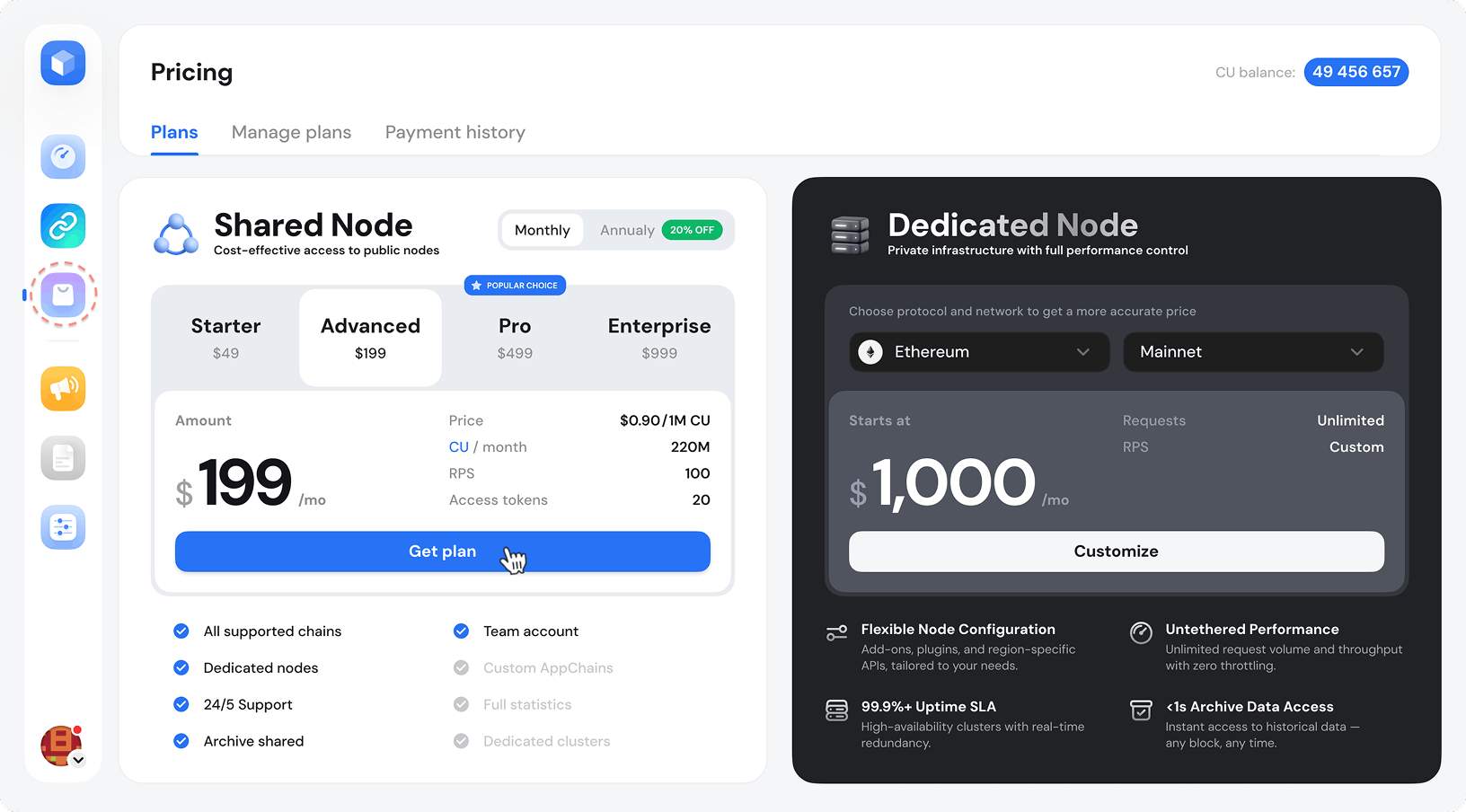Select the Starter $49 plan
Viewport: 1466px width, 812px height.
point(225,338)
